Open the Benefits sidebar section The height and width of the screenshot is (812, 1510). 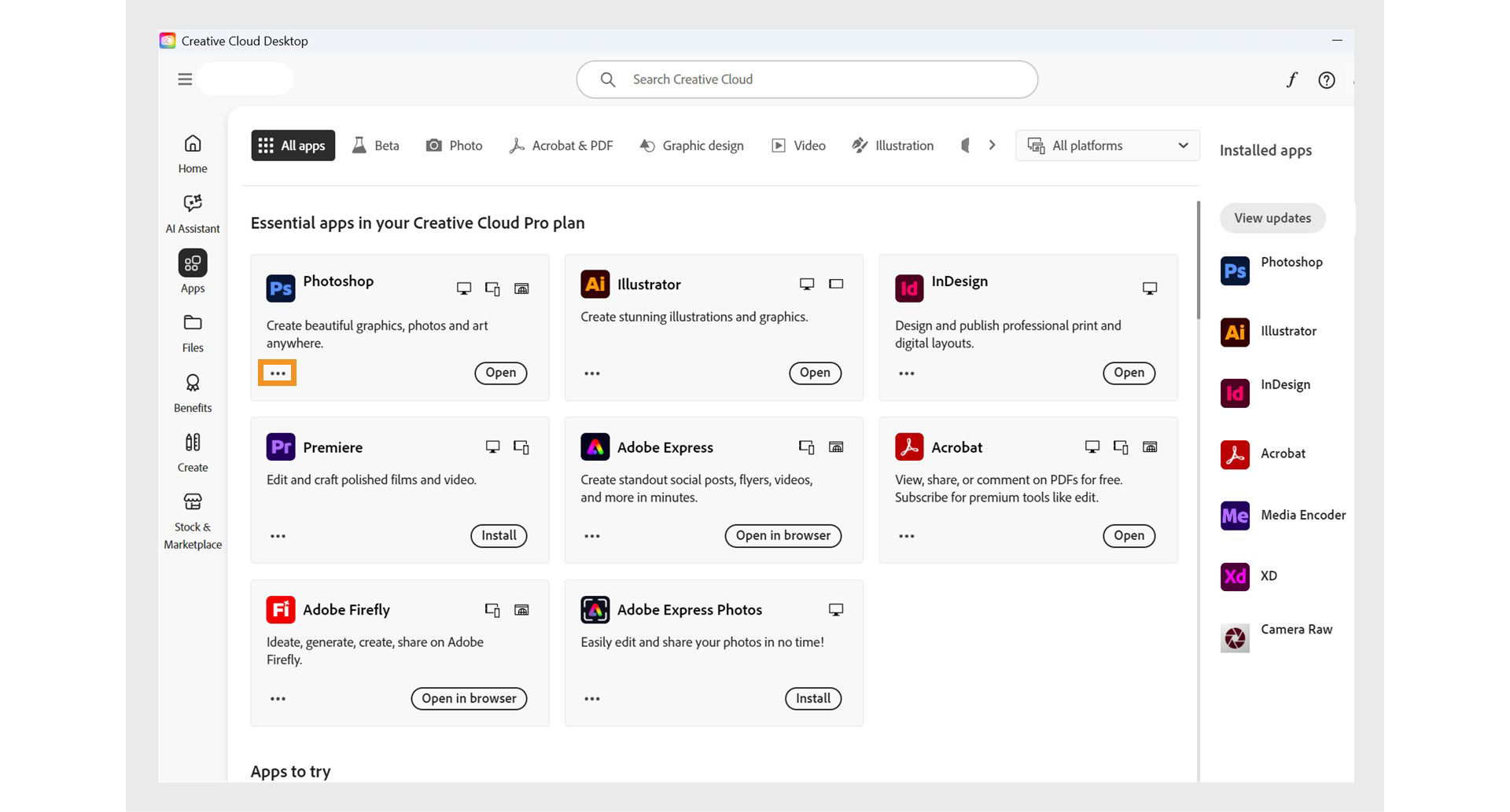pos(193,393)
